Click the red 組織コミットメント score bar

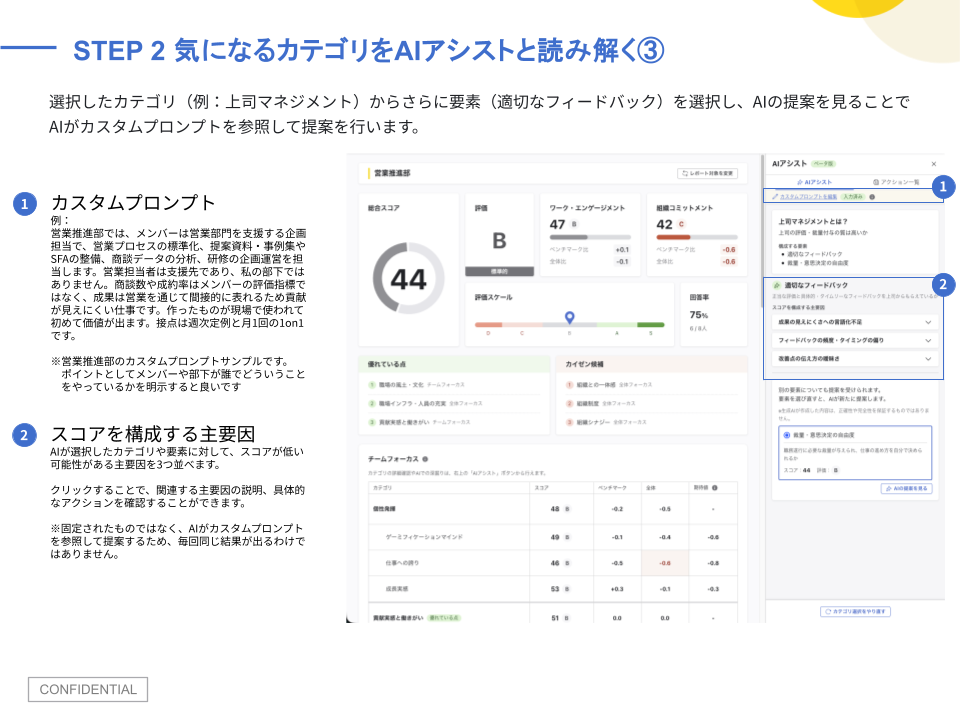pos(697,237)
